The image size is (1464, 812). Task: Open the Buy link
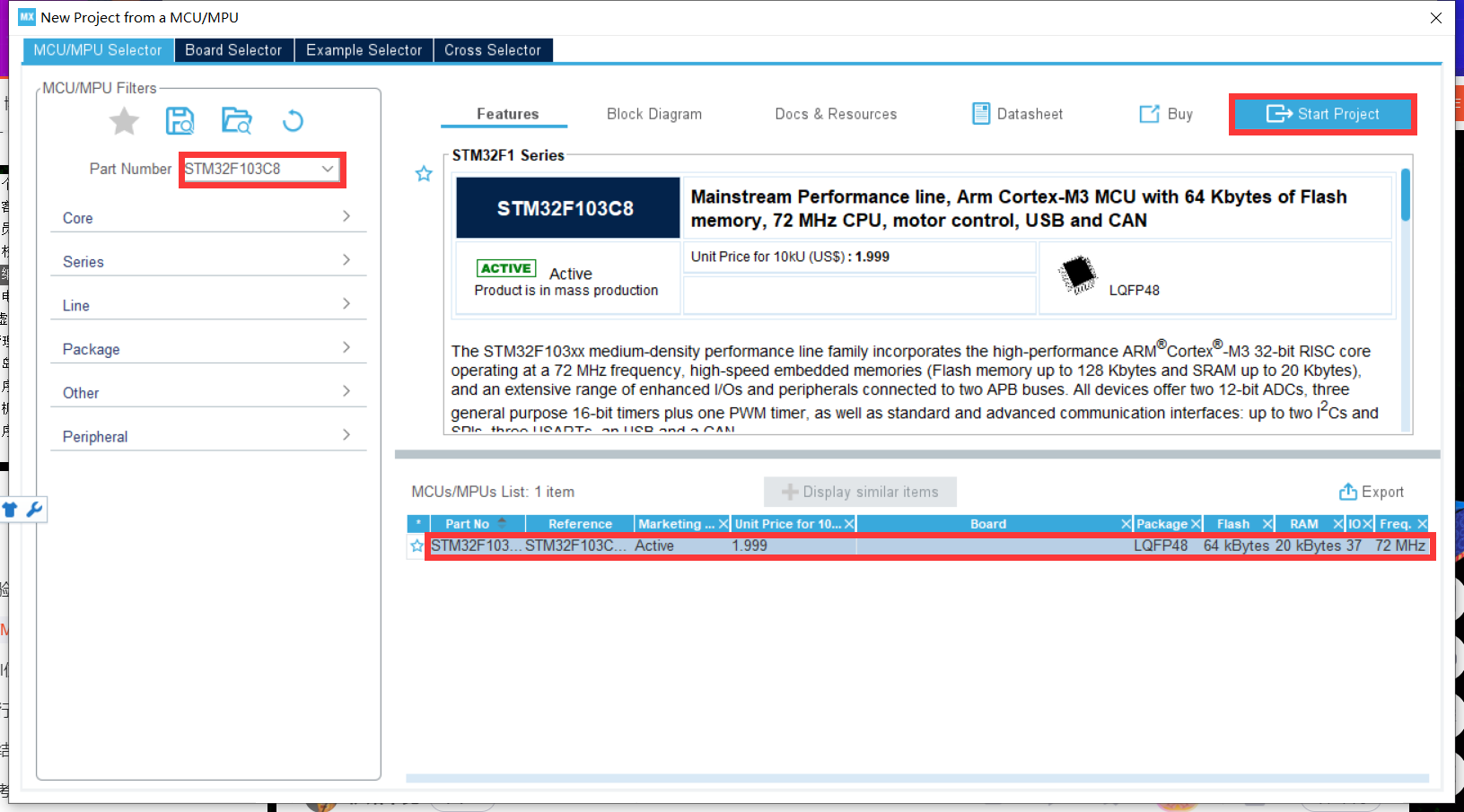(x=1166, y=114)
